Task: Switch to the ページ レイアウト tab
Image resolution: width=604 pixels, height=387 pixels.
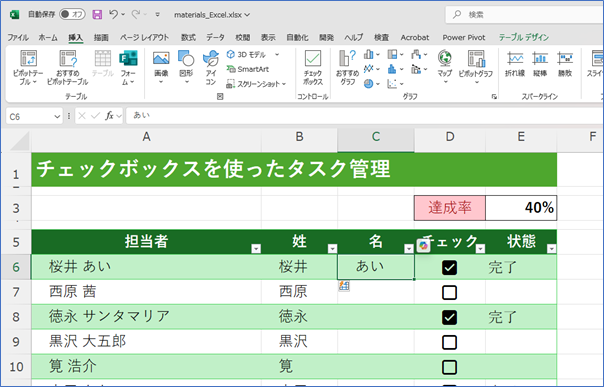Action: [x=144, y=37]
